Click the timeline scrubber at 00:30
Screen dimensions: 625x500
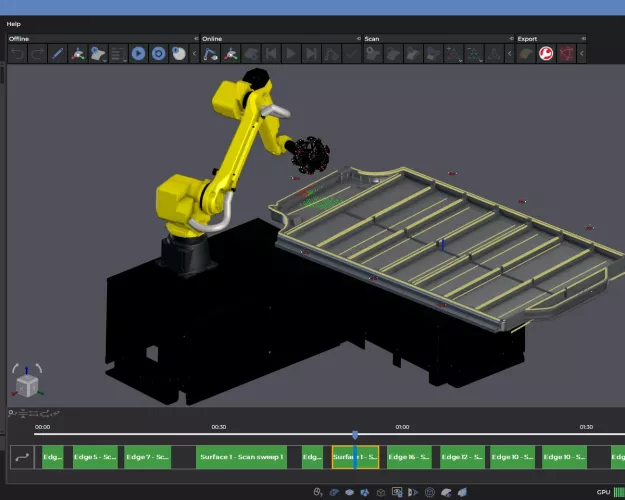tap(218, 433)
